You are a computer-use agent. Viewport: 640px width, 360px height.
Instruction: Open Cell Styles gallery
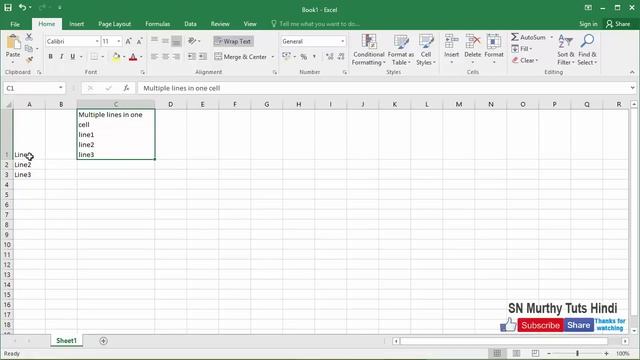coord(426,50)
